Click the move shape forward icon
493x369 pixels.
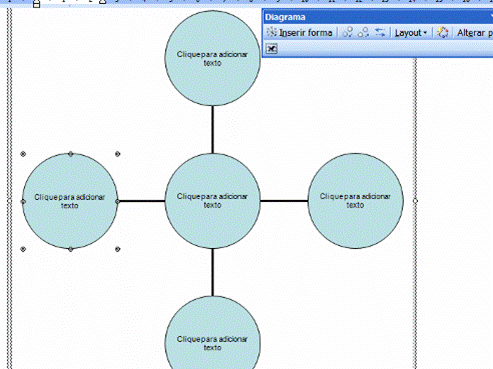pos(363,33)
